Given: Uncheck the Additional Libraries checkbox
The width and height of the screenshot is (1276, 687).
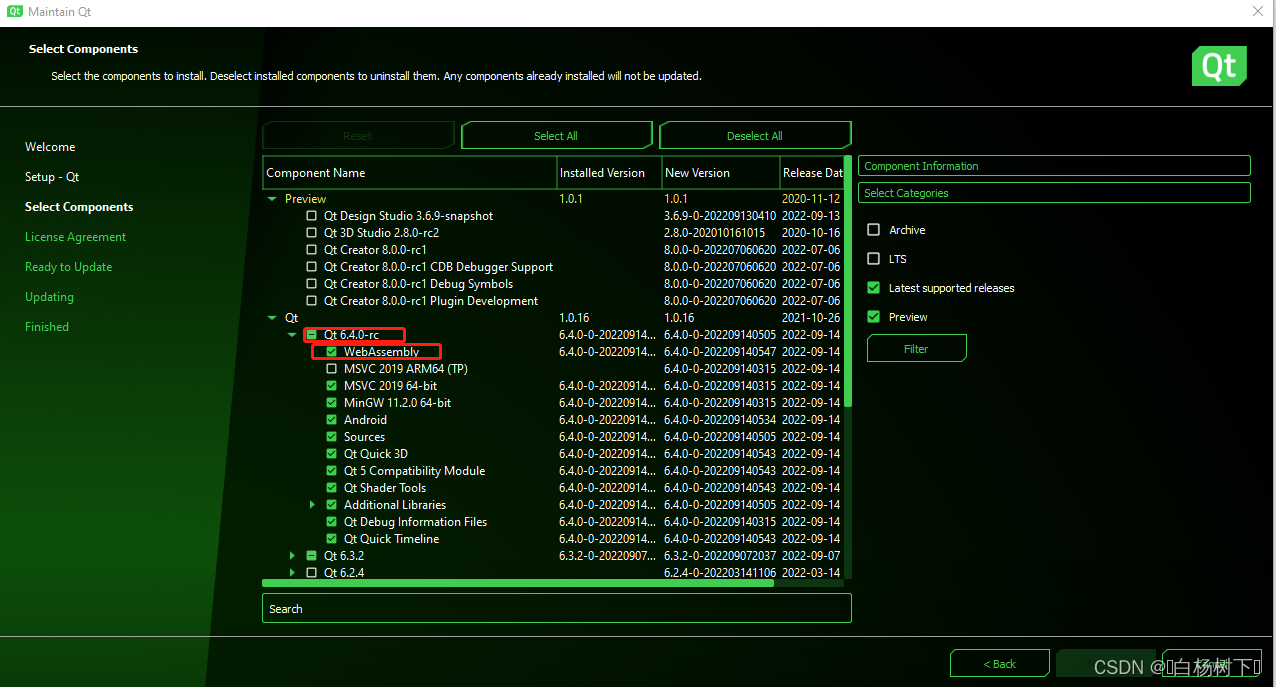Looking at the screenshot, I should pos(332,505).
